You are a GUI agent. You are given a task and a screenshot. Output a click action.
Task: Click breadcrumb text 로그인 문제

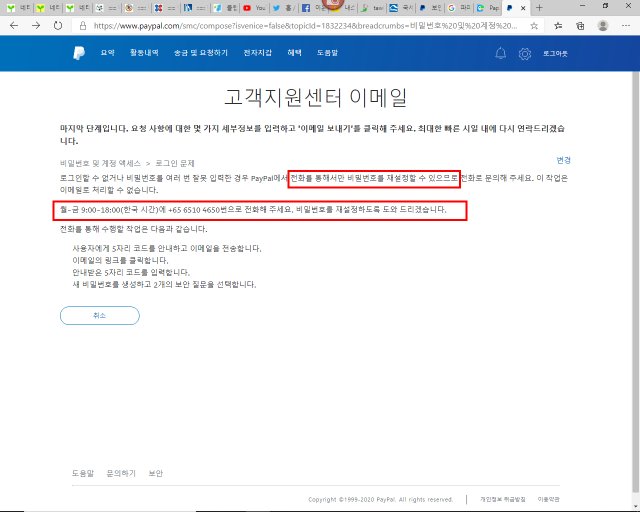(x=175, y=163)
